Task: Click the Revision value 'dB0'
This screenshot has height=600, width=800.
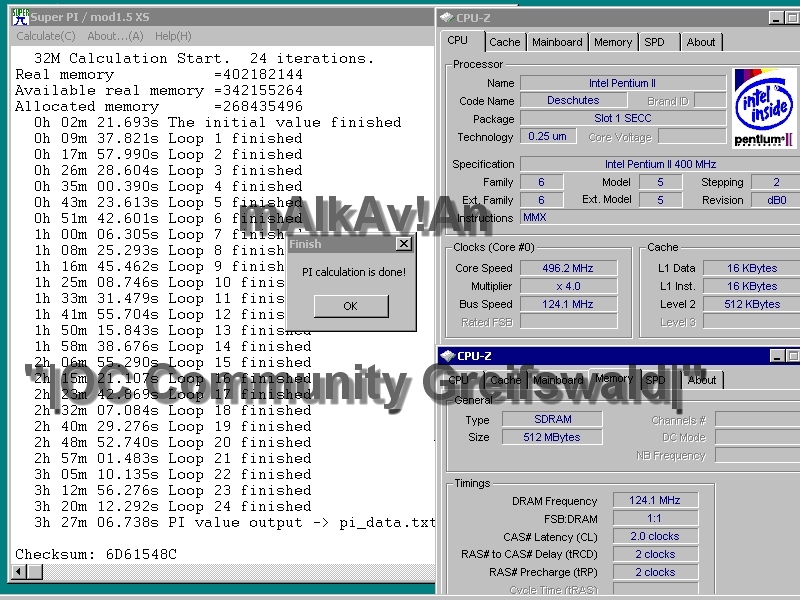Action: pos(776,200)
